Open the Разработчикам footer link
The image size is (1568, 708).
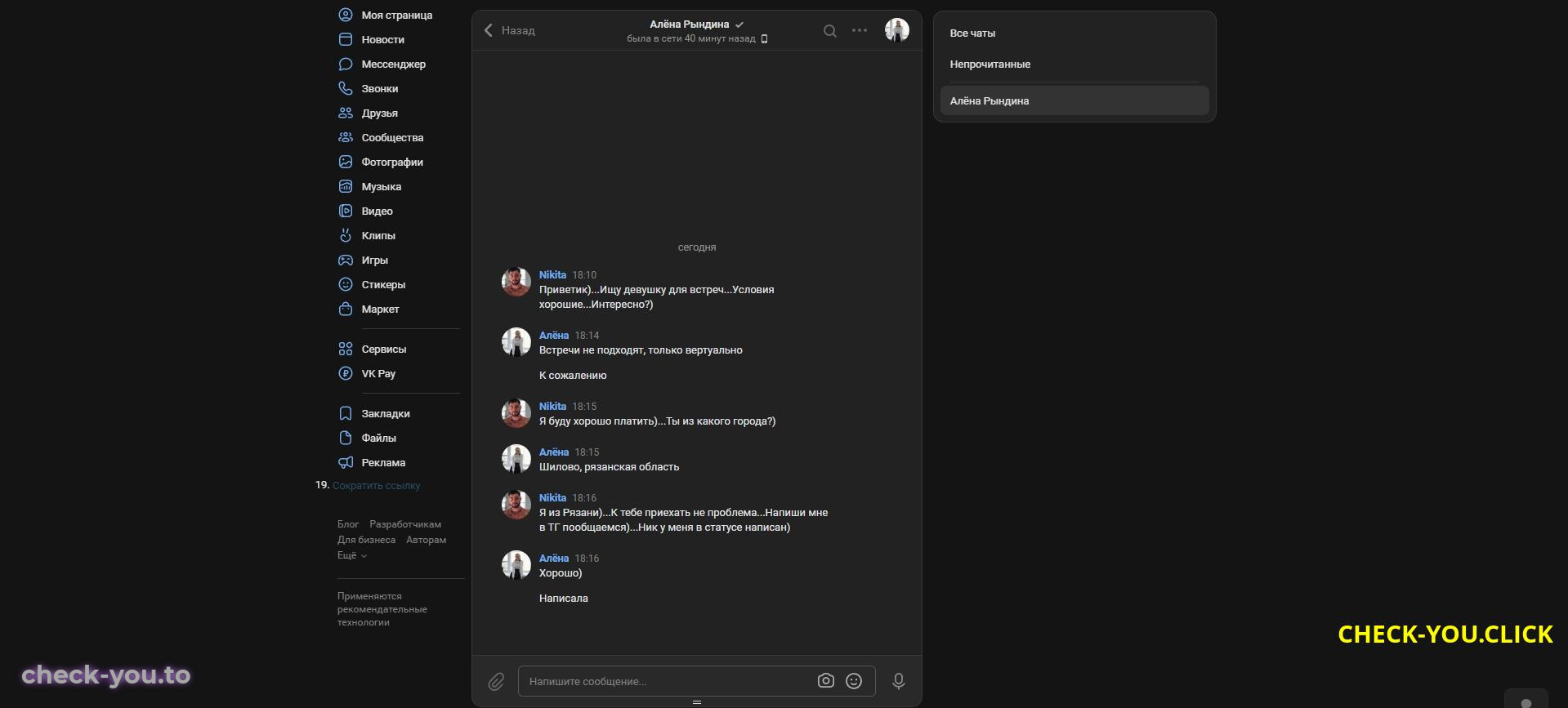pyautogui.click(x=405, y=524)
